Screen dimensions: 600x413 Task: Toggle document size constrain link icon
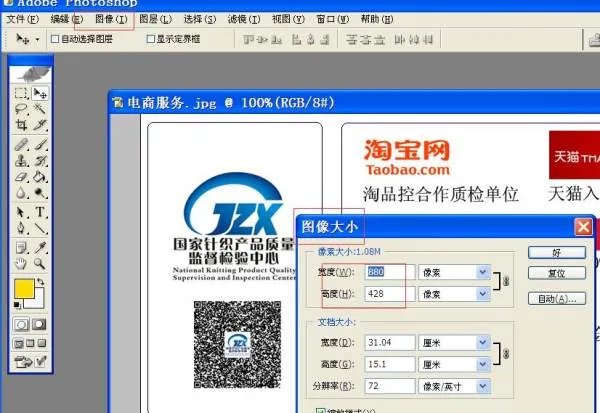click(x=506, y=354)
